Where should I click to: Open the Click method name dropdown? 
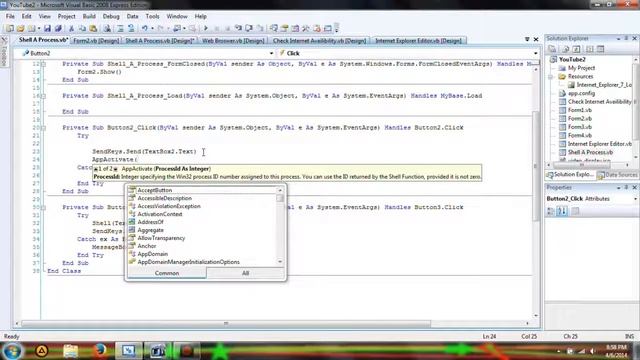pos(536,53)
